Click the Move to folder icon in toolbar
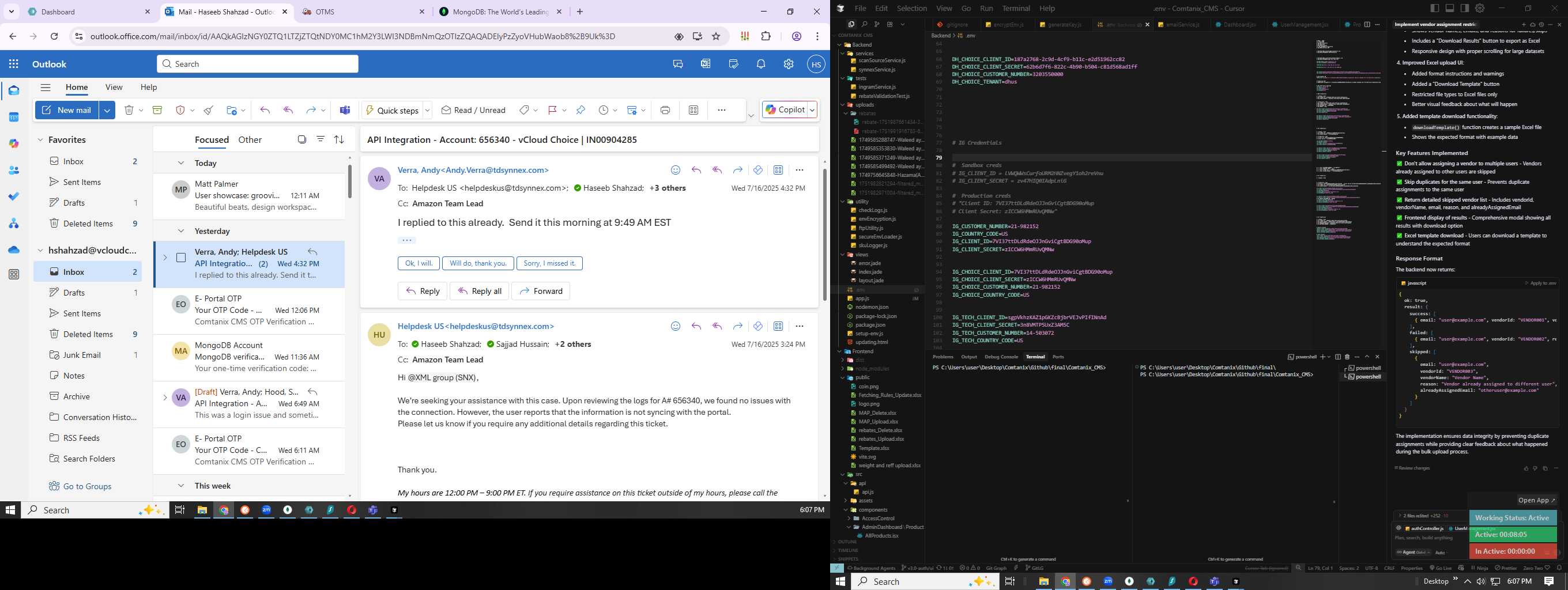This screenshot has height=590, width=1568. pyautogui.click(x=231, y=110)
